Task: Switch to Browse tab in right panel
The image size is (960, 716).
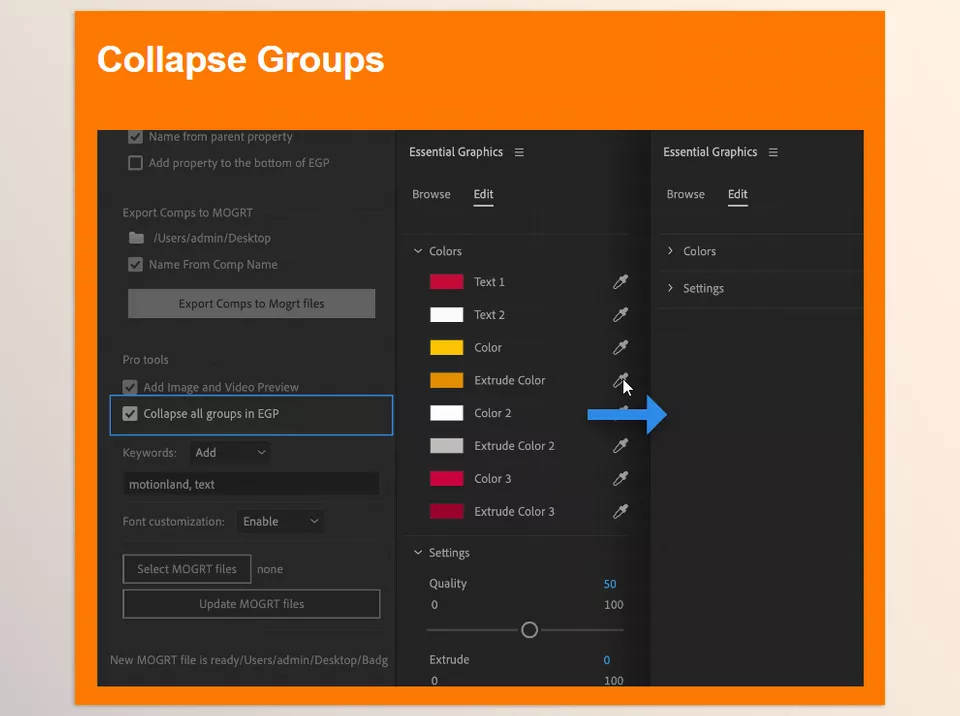Action: pos(686,194)
